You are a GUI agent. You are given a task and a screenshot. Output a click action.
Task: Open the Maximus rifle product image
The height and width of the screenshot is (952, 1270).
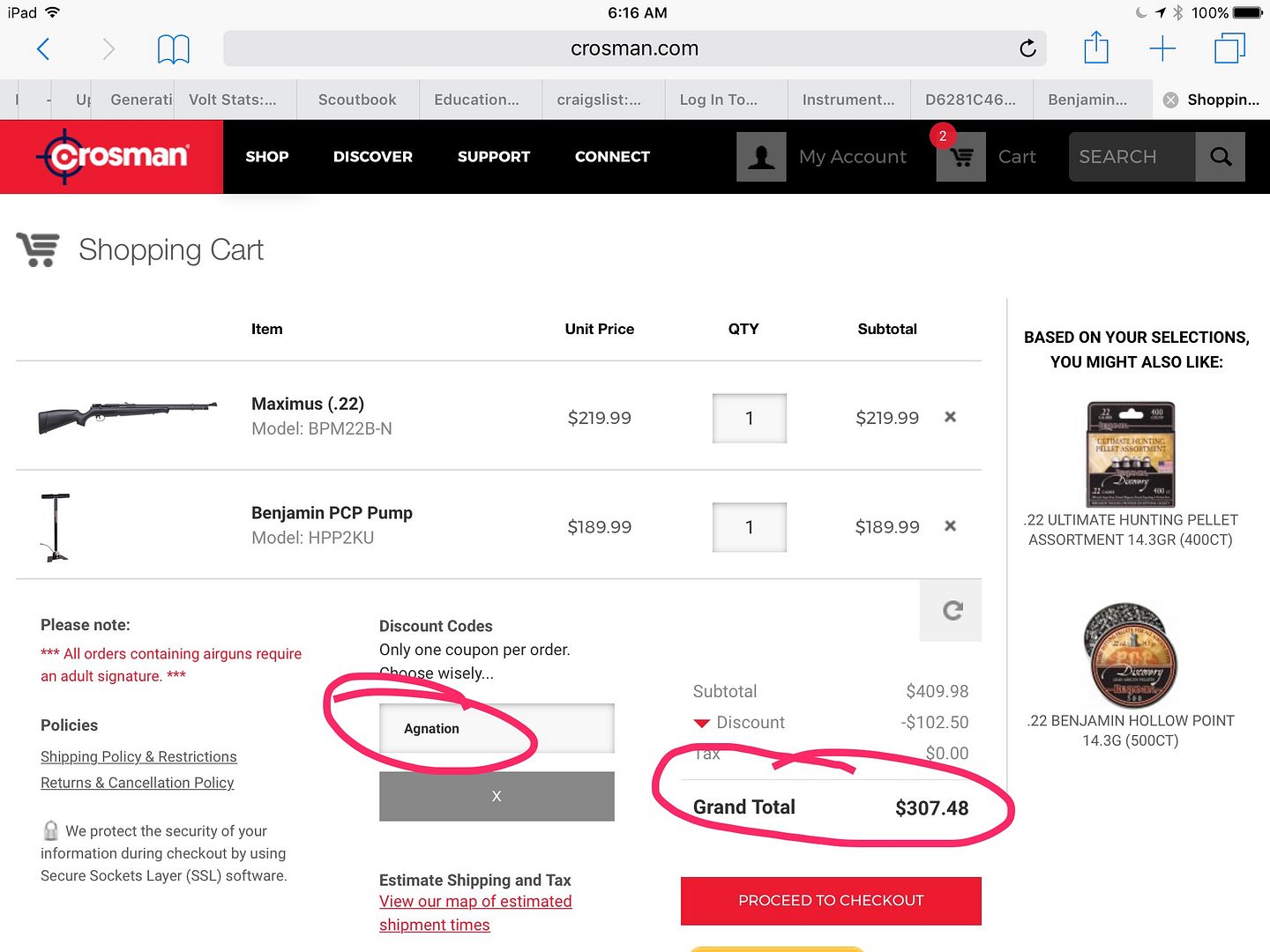pyautogui.click(x=127, y=416)
